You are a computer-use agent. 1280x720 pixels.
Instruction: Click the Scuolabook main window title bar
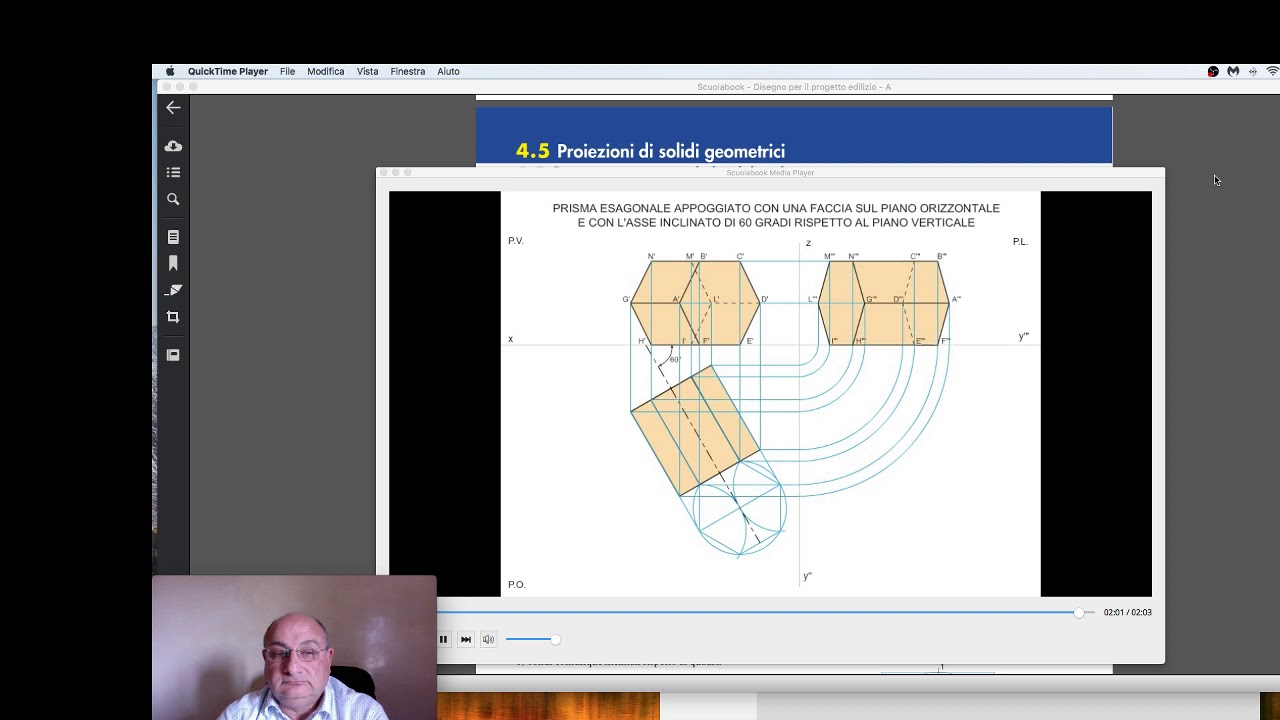point(794,87)
